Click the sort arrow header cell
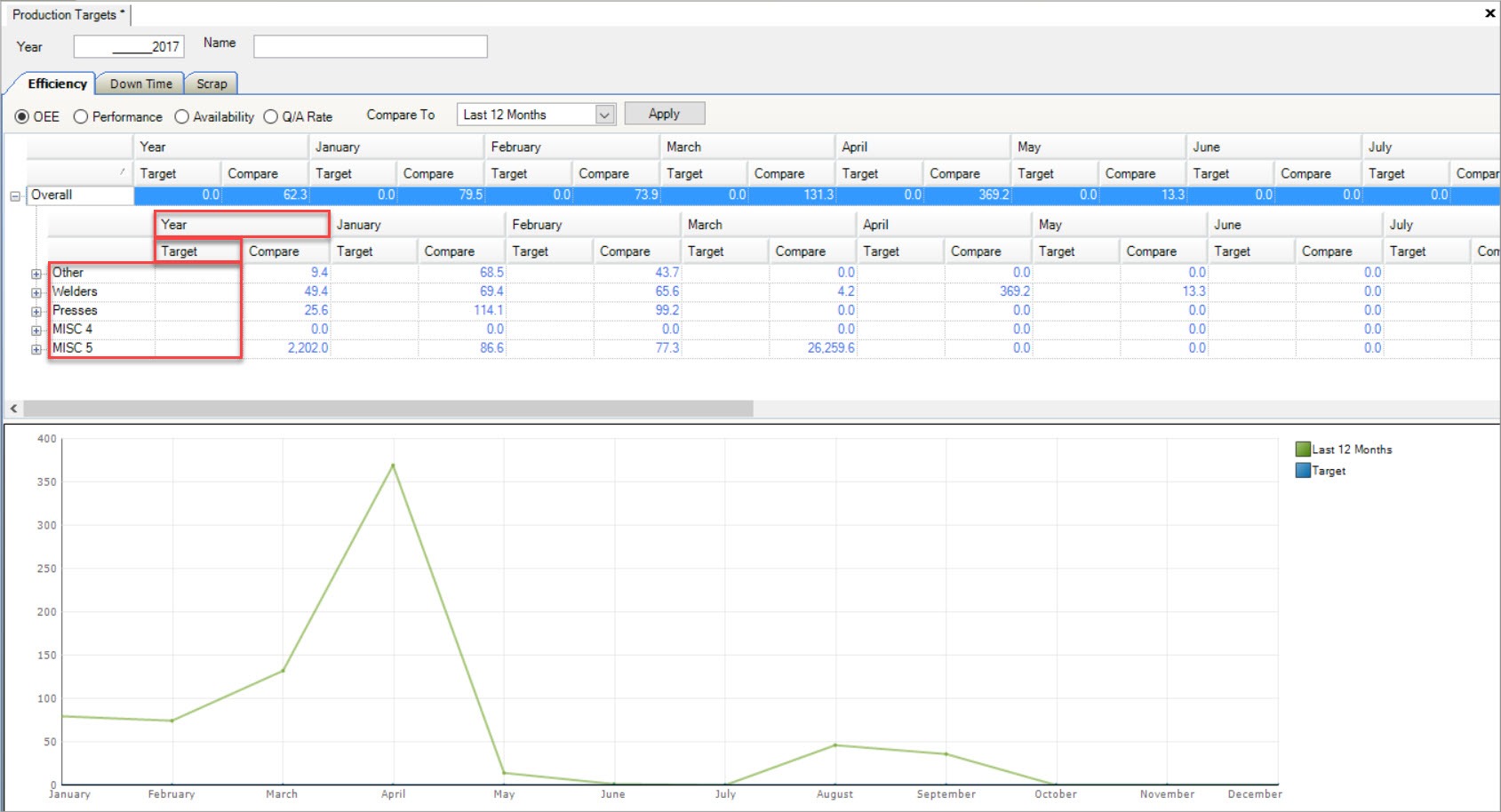This screenshot has width=1501, height=812. (x=79, y=173)
